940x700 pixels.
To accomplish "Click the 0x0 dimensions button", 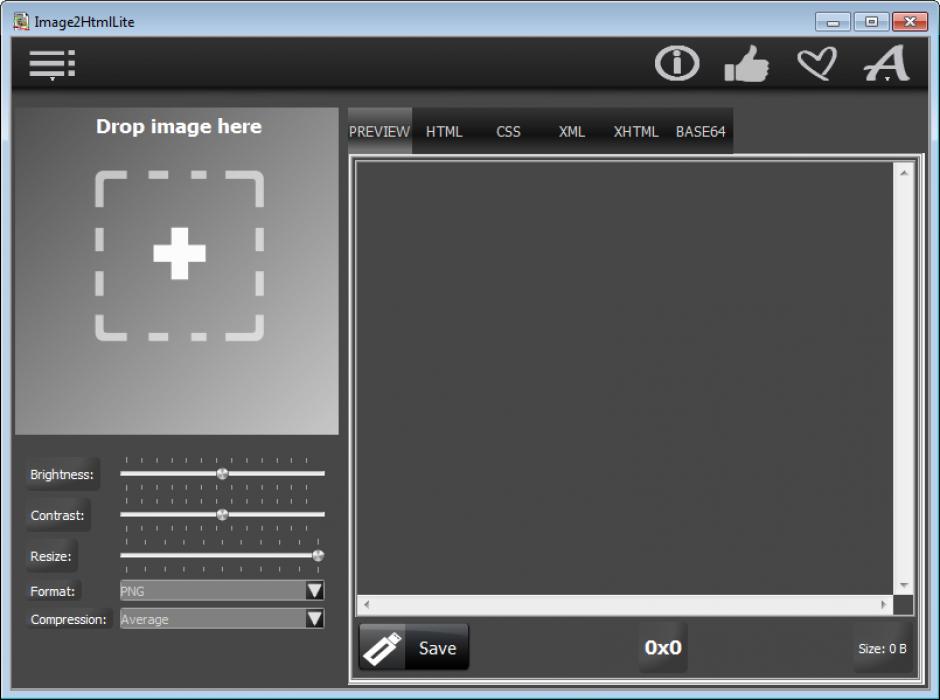I will (x=662, y=648).
